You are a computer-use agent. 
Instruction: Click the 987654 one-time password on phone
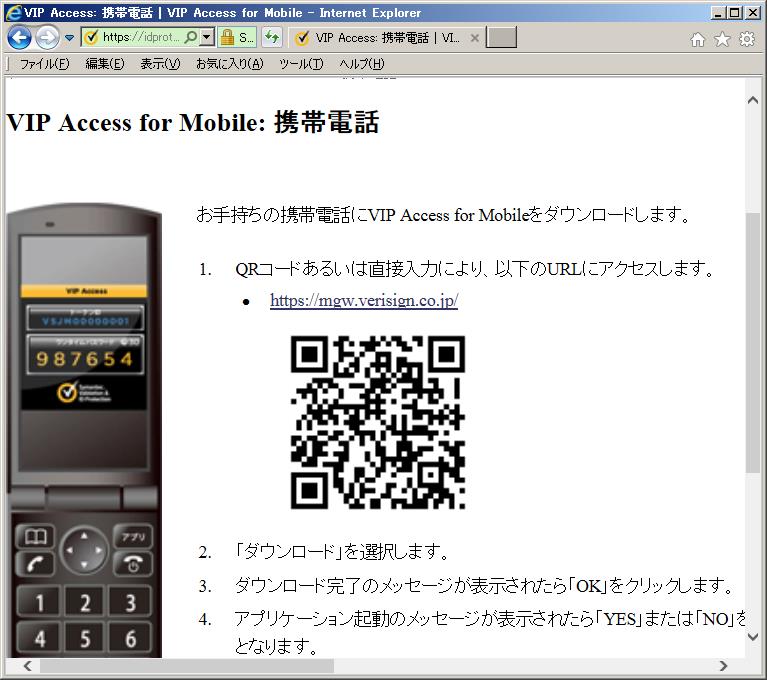pos(85,359)
